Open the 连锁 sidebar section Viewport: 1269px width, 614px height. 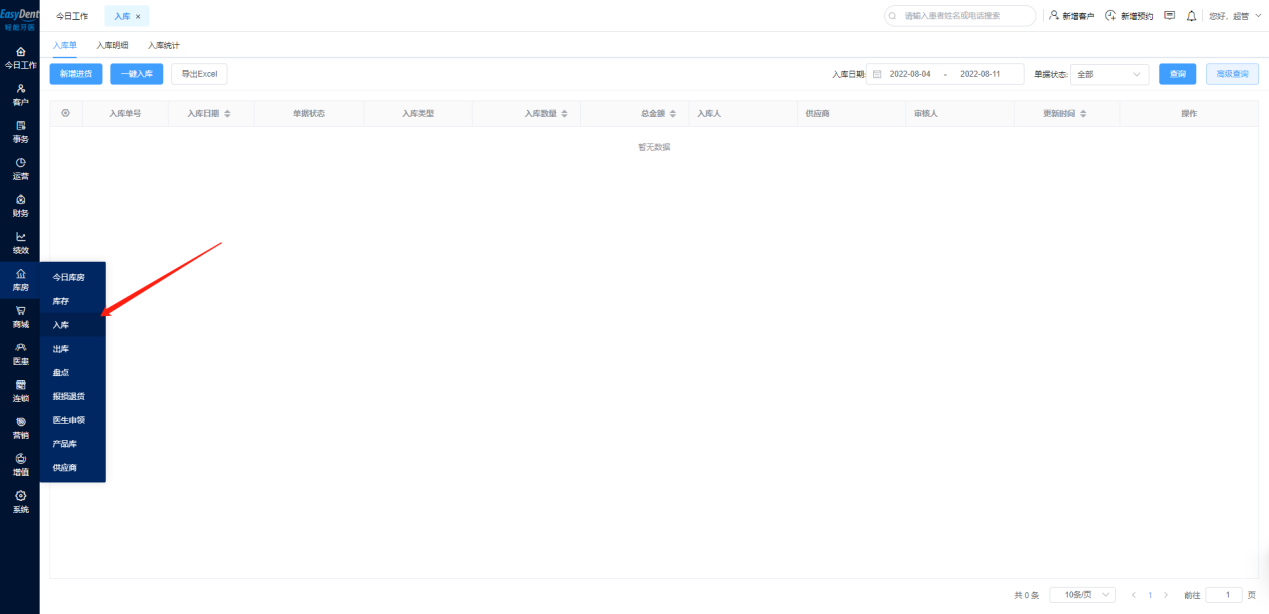[x=20, y=391]
